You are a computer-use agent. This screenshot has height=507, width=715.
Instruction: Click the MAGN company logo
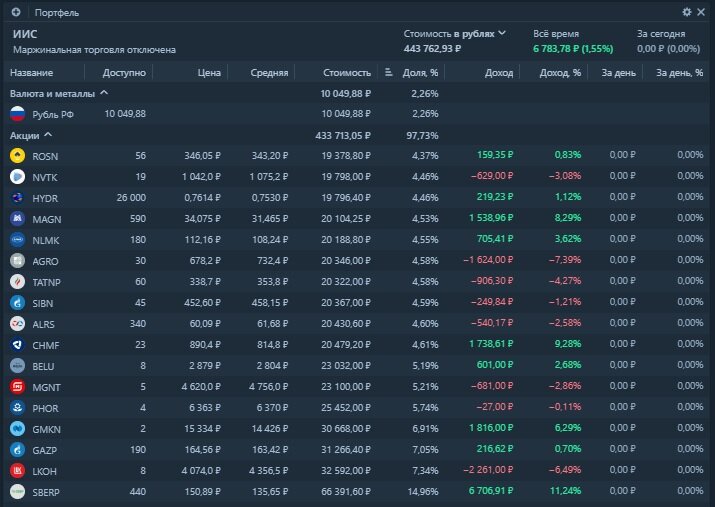(17, 219)
